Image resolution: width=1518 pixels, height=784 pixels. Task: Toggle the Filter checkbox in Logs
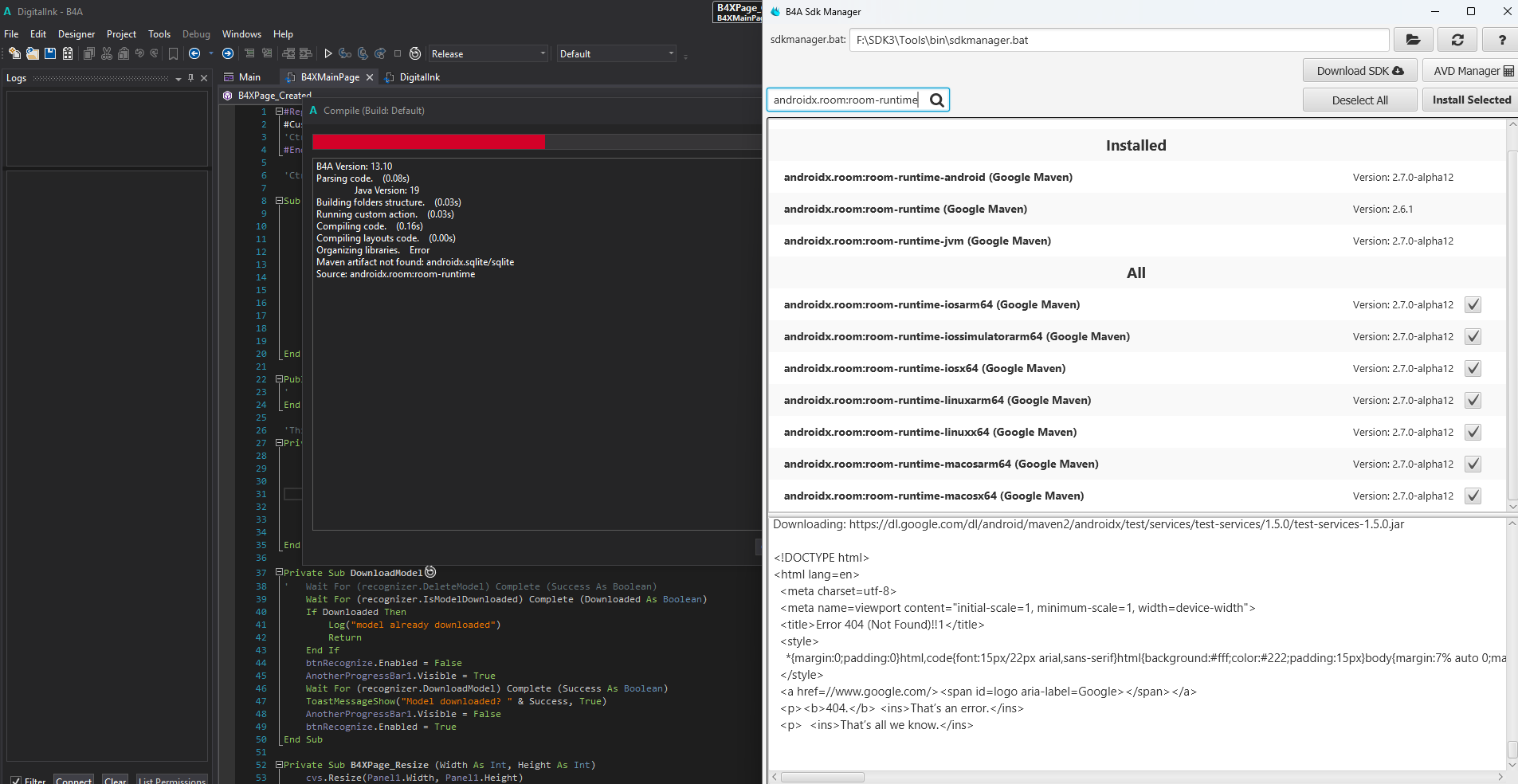pos(16,781)
